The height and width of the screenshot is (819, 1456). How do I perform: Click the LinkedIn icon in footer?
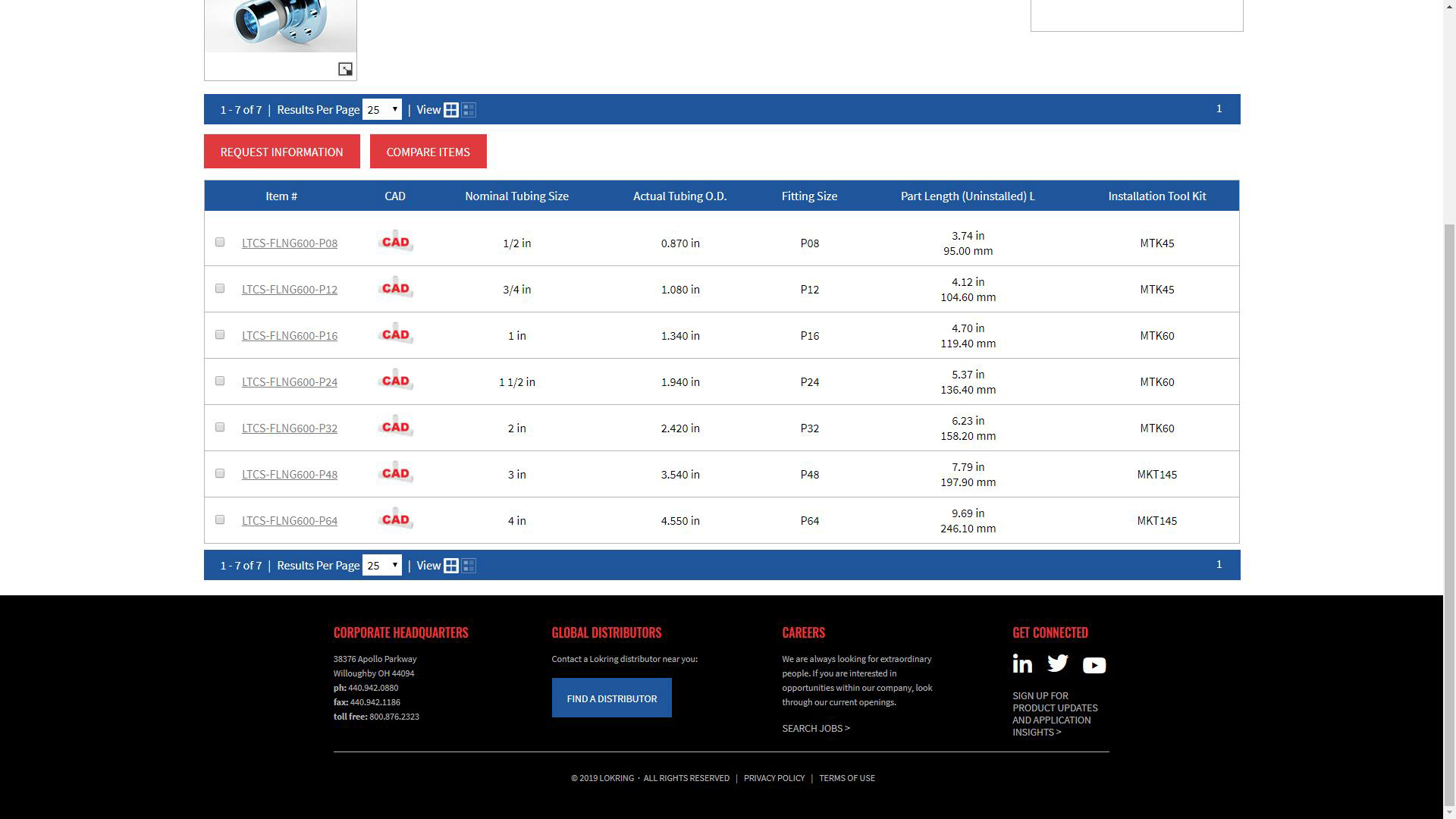coord(1022,664)
